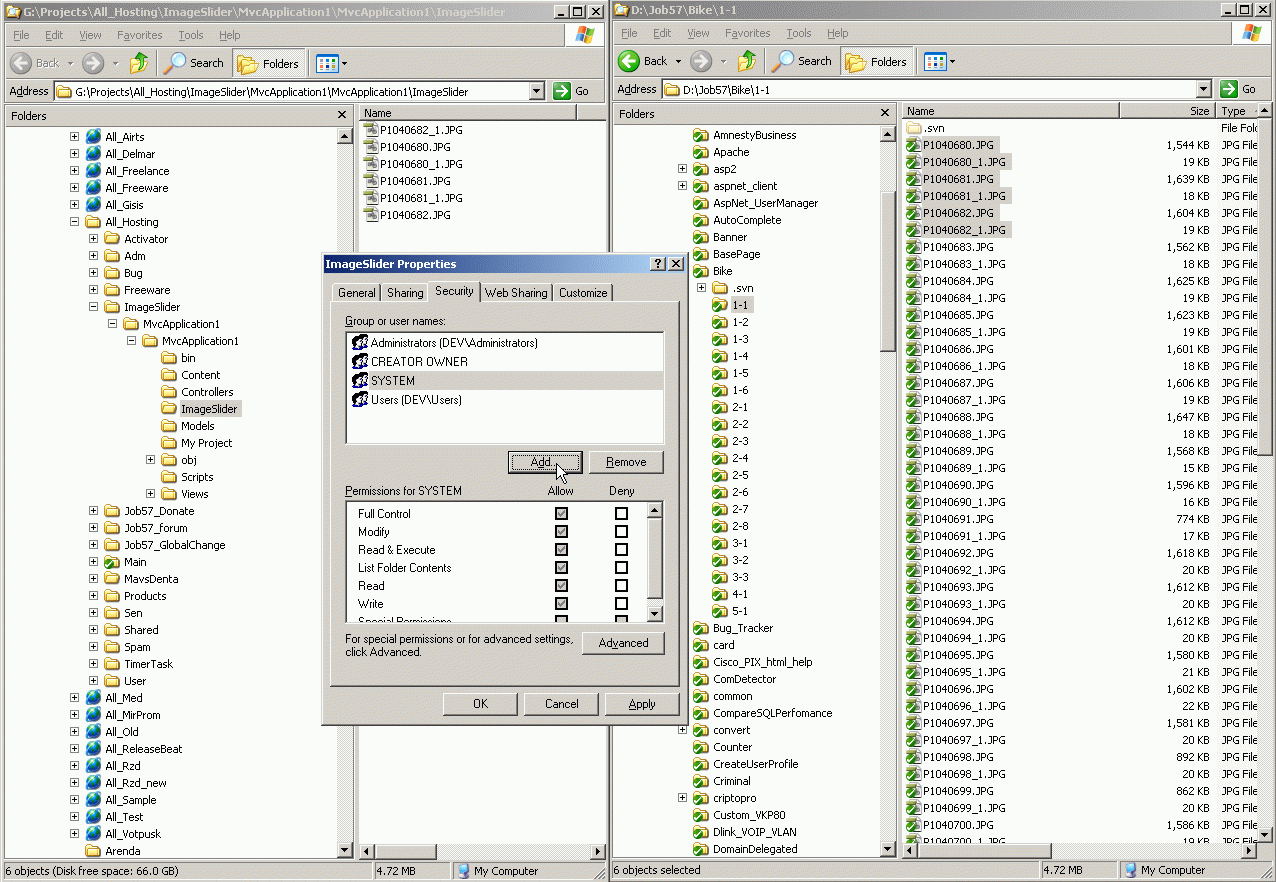1276x882 pixels.
Task: Open the Favorites menu in left window
Action: click(139, 35)
